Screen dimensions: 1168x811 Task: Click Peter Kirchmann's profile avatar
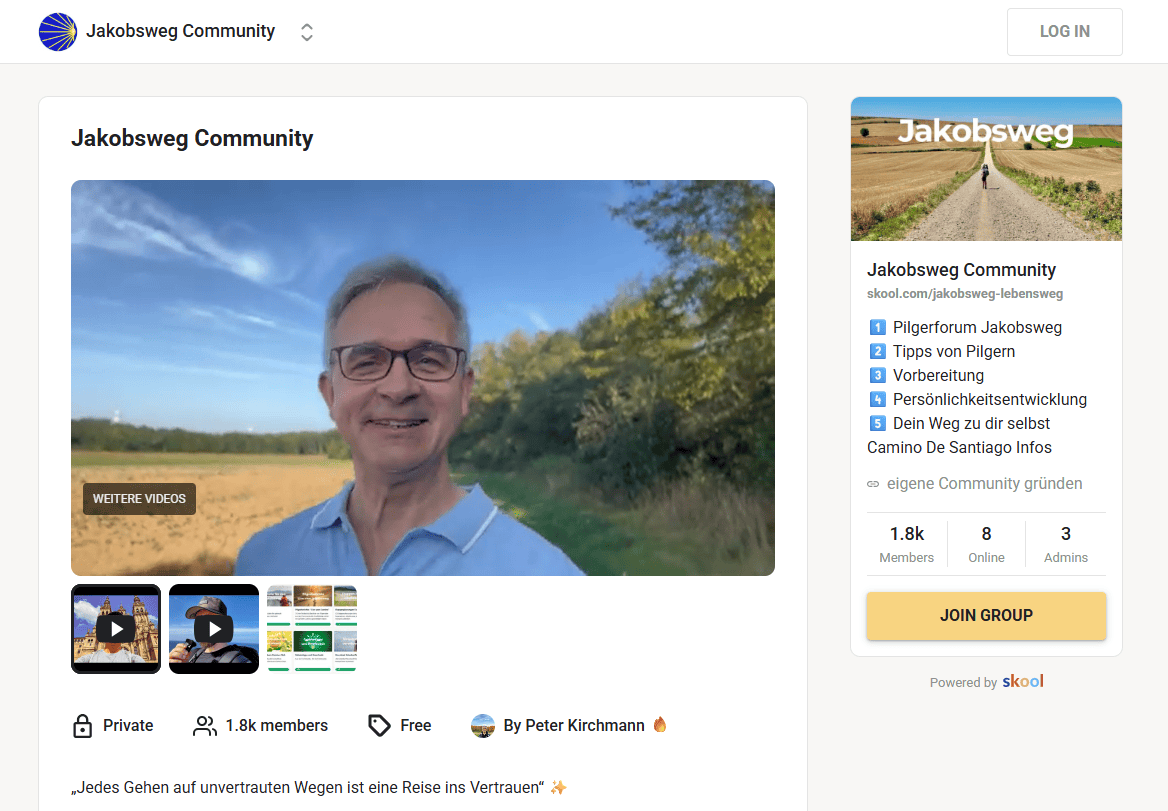point(483,725)
